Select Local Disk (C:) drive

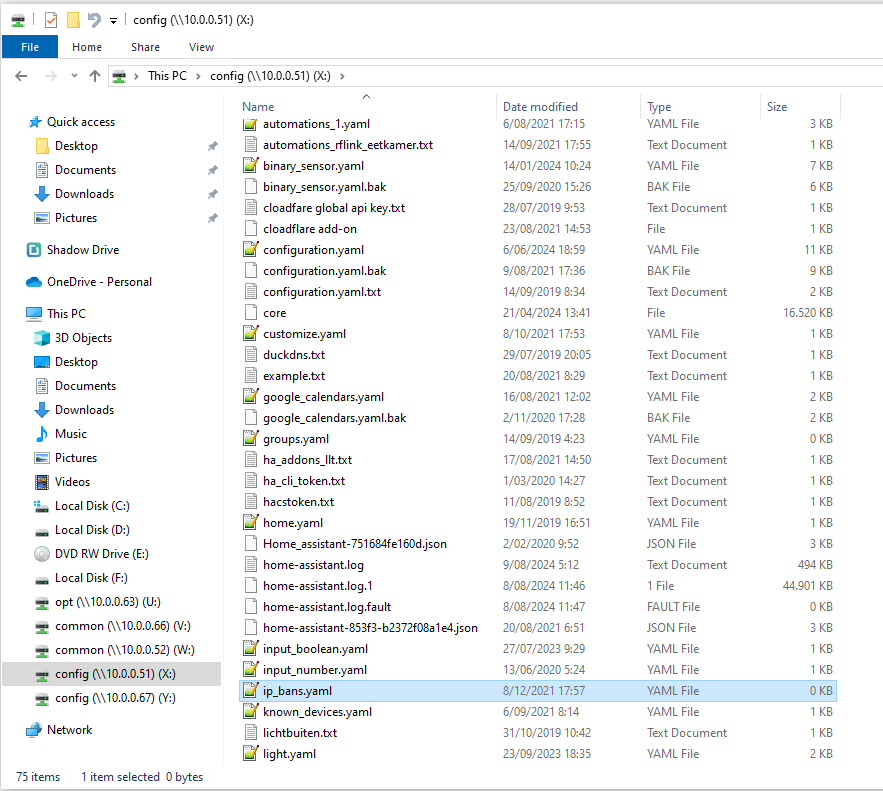click(92, 506)
